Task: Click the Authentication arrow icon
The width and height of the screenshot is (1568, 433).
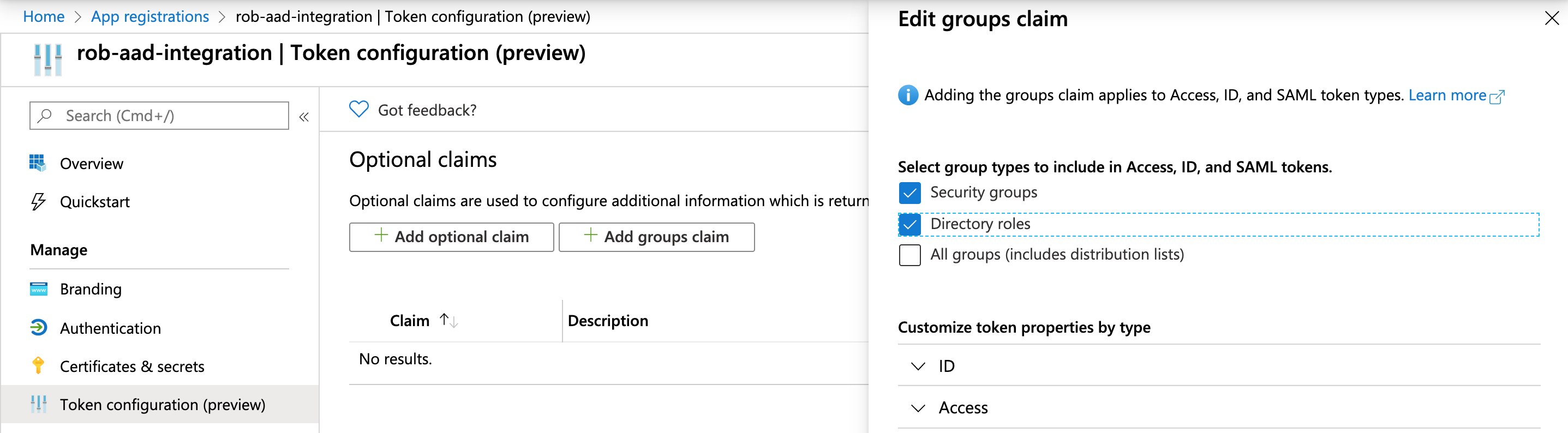Action: coord(38,328)
